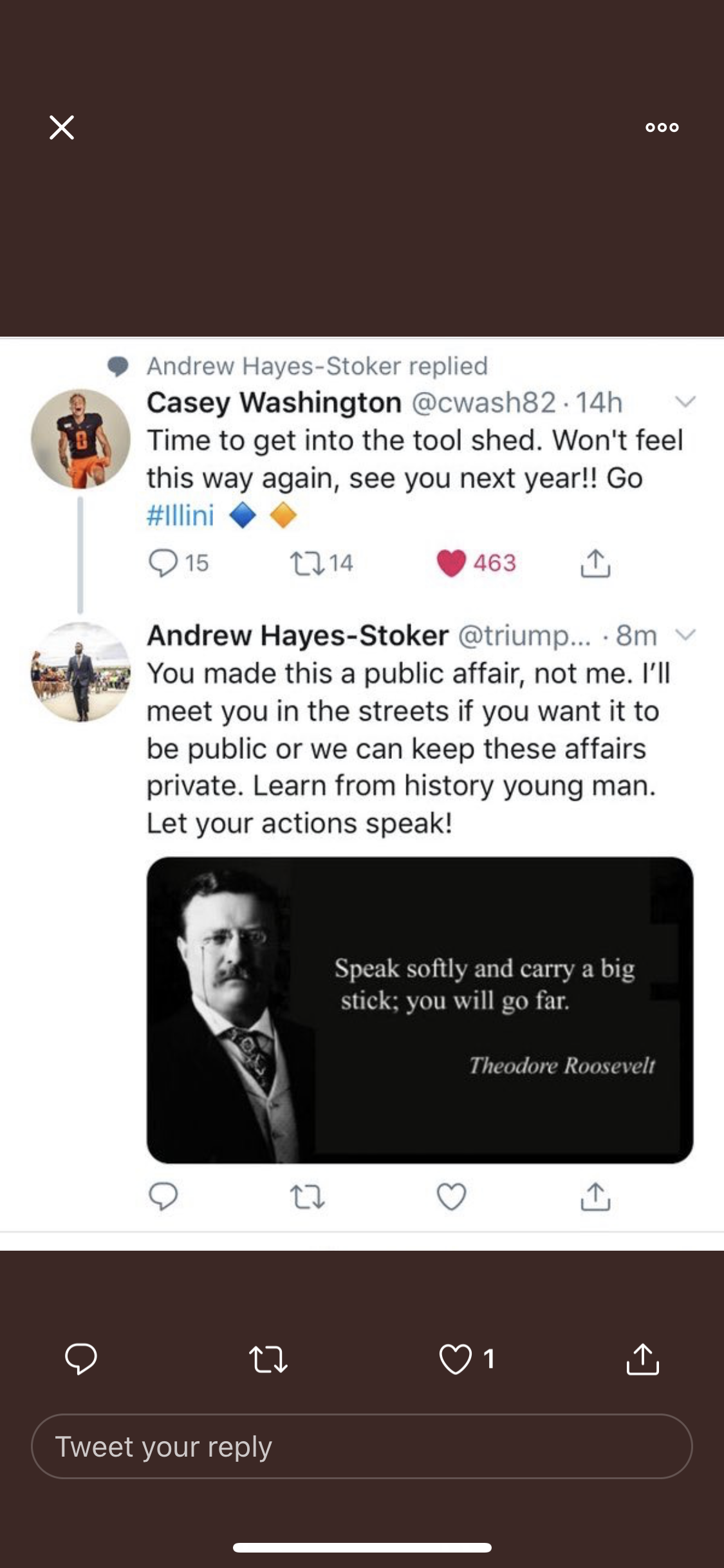This screenshot has width=724, height=1568.
Task: Open Andrew Hayes-Stoker's profile picture
Action: 80,672
